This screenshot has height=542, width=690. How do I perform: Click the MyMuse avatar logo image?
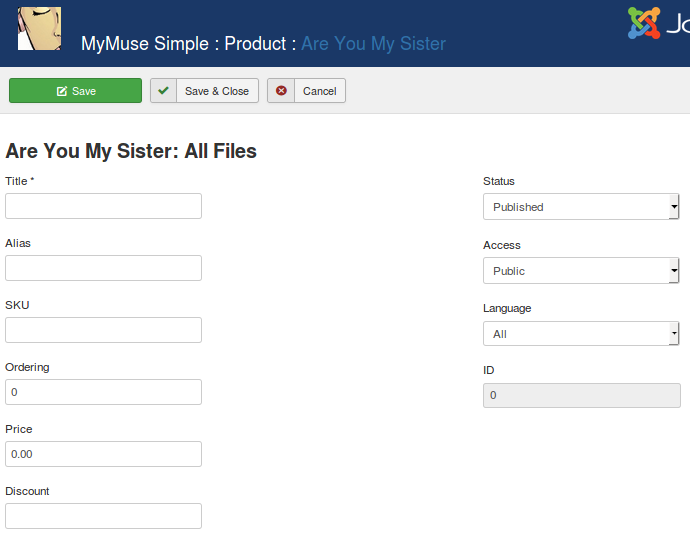coord(39,28)
